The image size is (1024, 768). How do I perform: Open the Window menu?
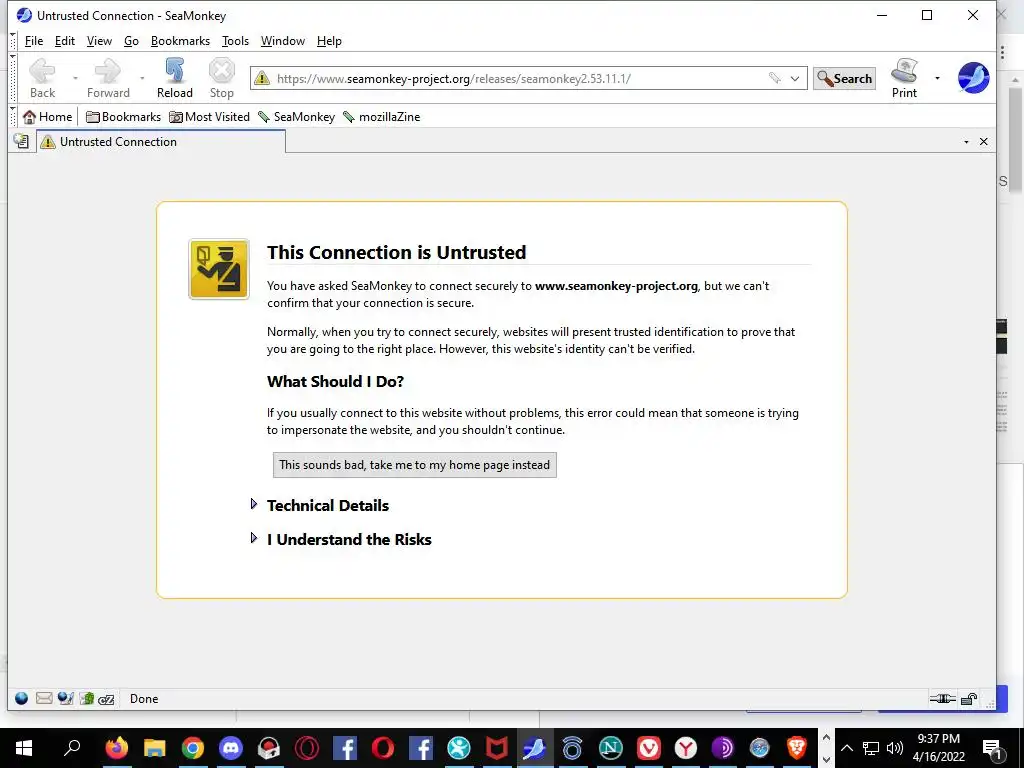pyautogui.click(x=283, y=40)
